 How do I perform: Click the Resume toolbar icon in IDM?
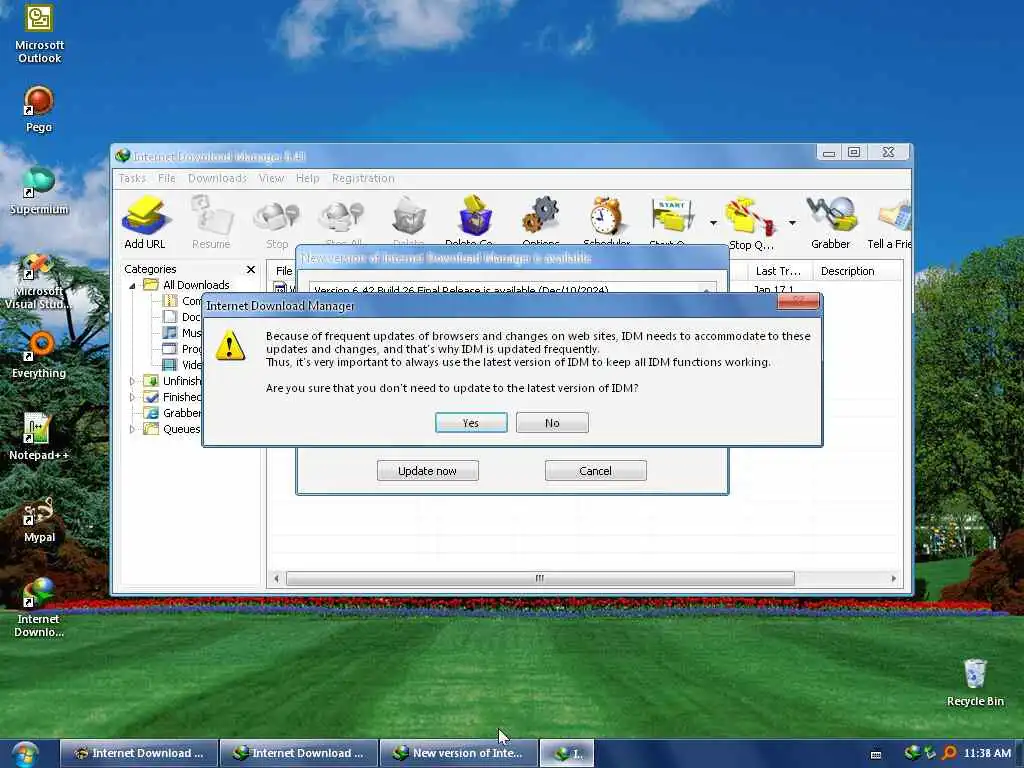(x=211, y=222)
